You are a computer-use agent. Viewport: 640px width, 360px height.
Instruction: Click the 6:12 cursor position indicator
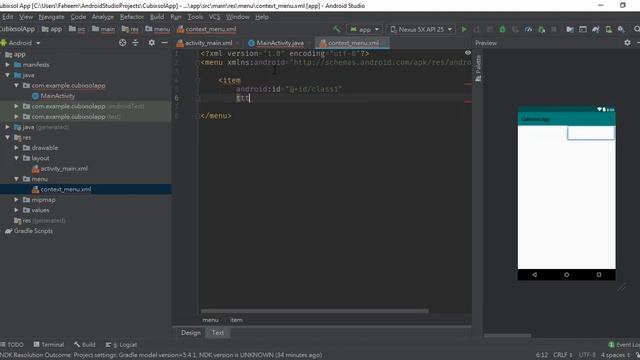[542, 355]
